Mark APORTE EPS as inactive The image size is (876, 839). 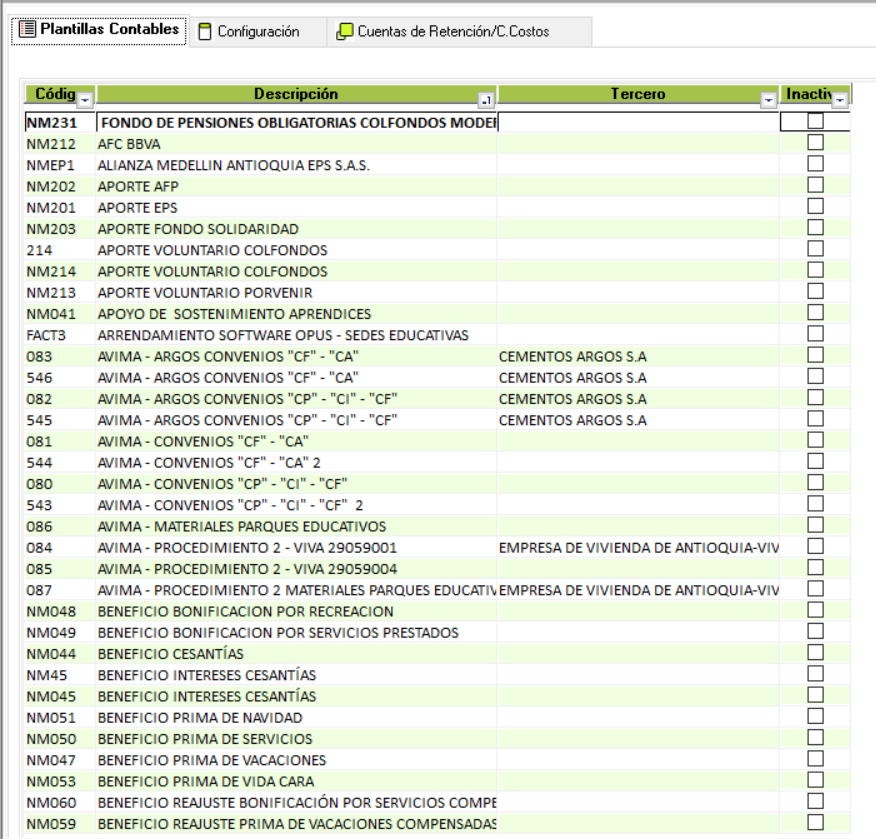(x=815, y=206)
